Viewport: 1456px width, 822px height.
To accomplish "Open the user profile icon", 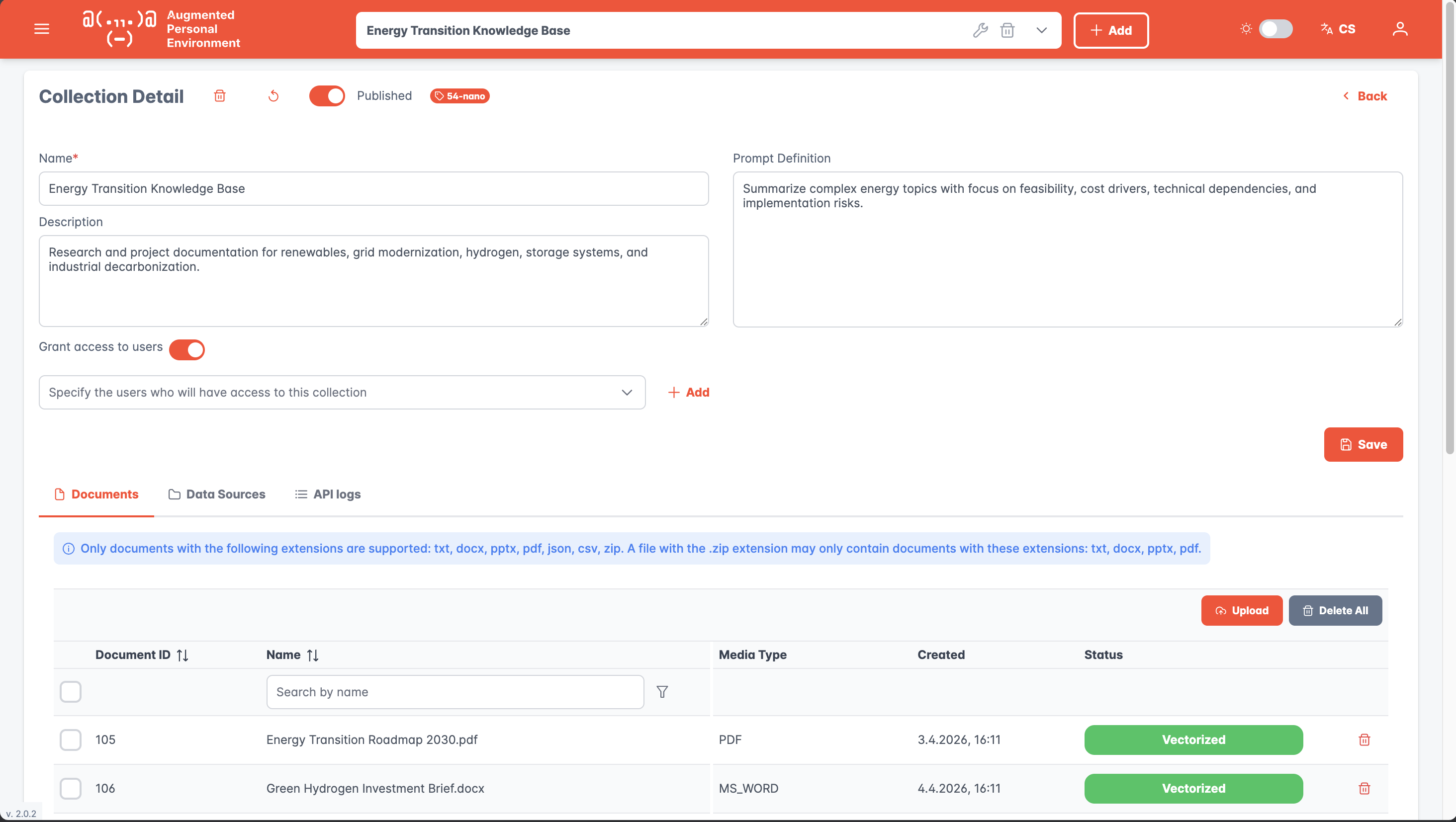I will pos(1399,29).
